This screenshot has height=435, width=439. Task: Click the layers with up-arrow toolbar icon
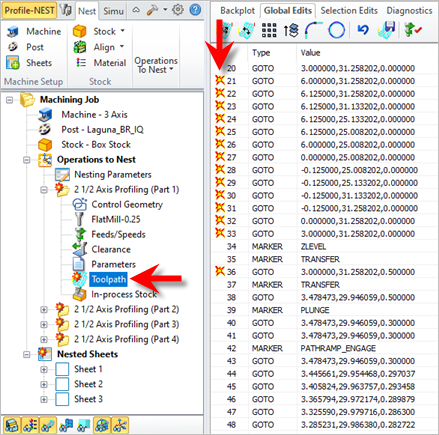click(291, 30)
